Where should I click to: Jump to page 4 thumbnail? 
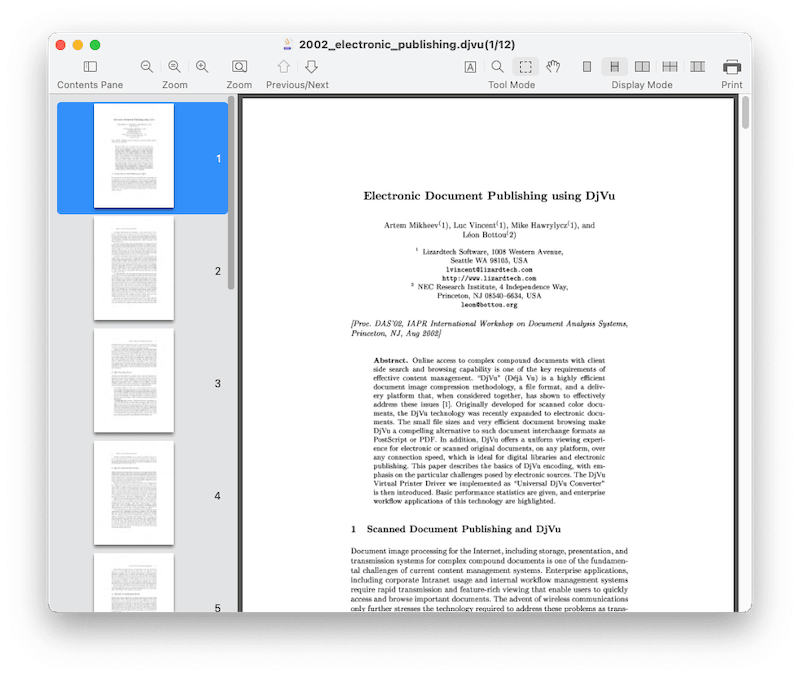(134, 493)
